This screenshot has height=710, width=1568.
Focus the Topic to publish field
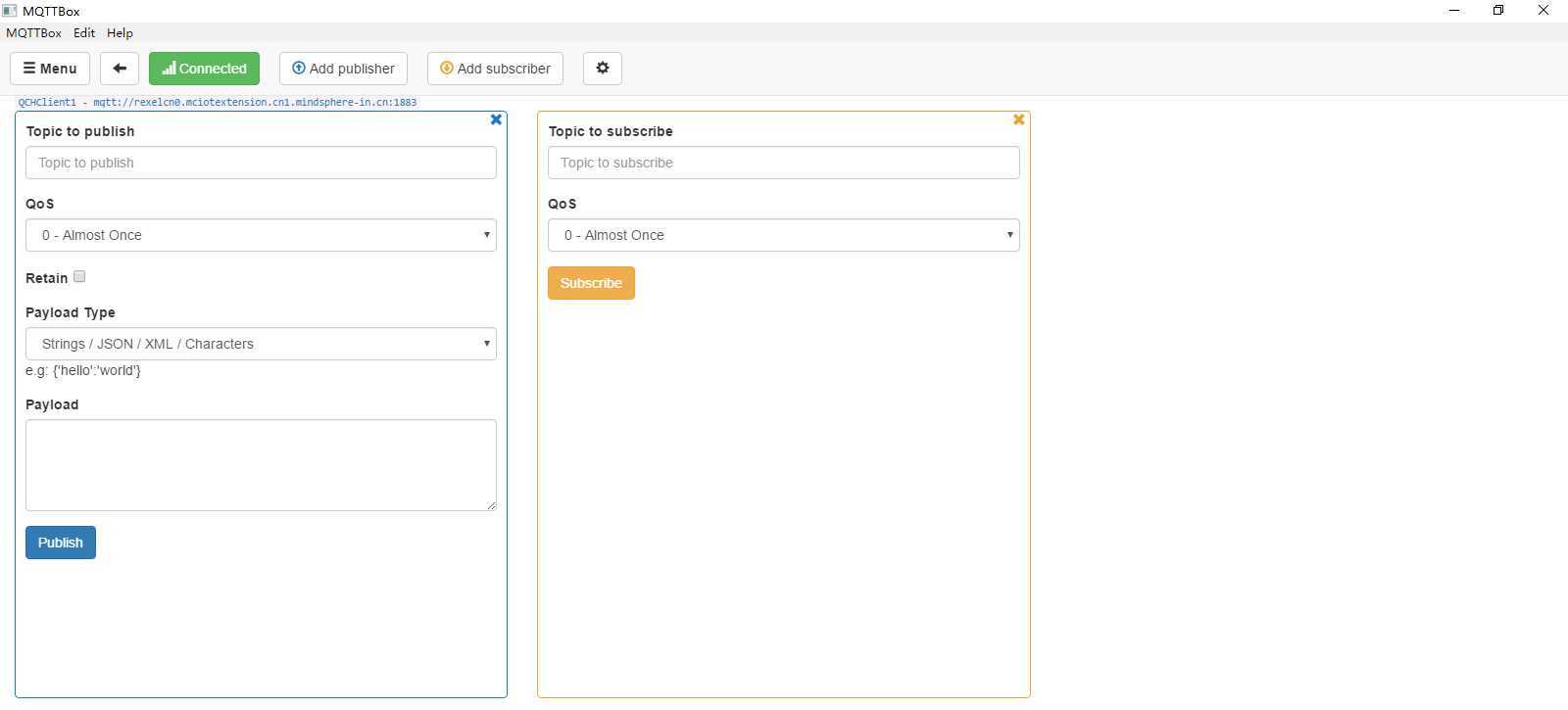pos(261,163)
